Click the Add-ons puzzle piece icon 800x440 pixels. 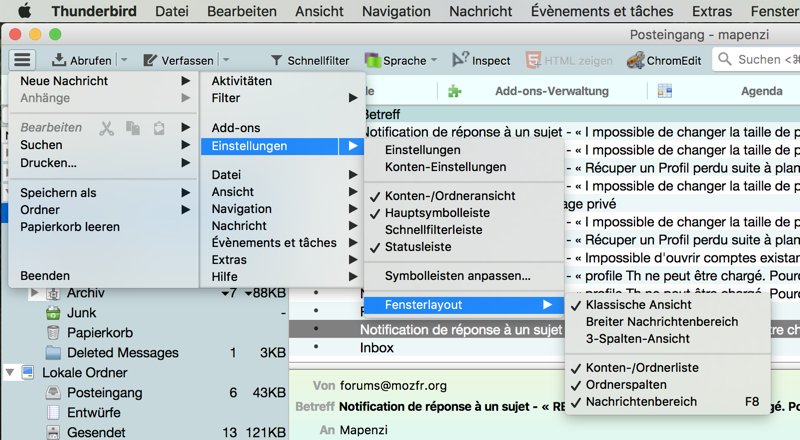(x=455, y=91)
